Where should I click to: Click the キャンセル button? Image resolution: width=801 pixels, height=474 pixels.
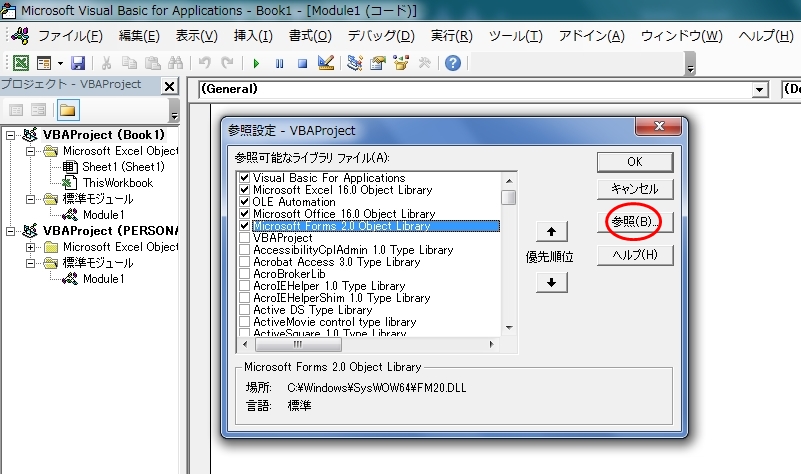tap(635, 189)
